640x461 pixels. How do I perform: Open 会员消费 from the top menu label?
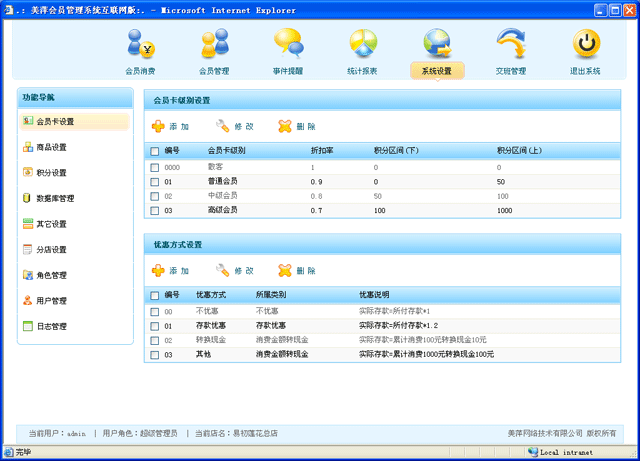140,71
